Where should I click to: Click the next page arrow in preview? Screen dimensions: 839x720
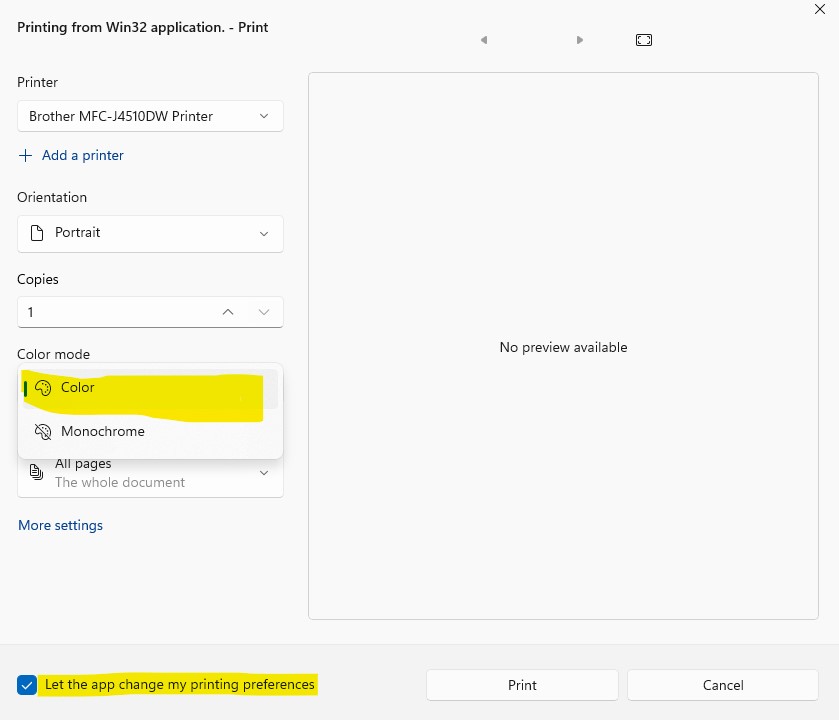coord(580,40)
